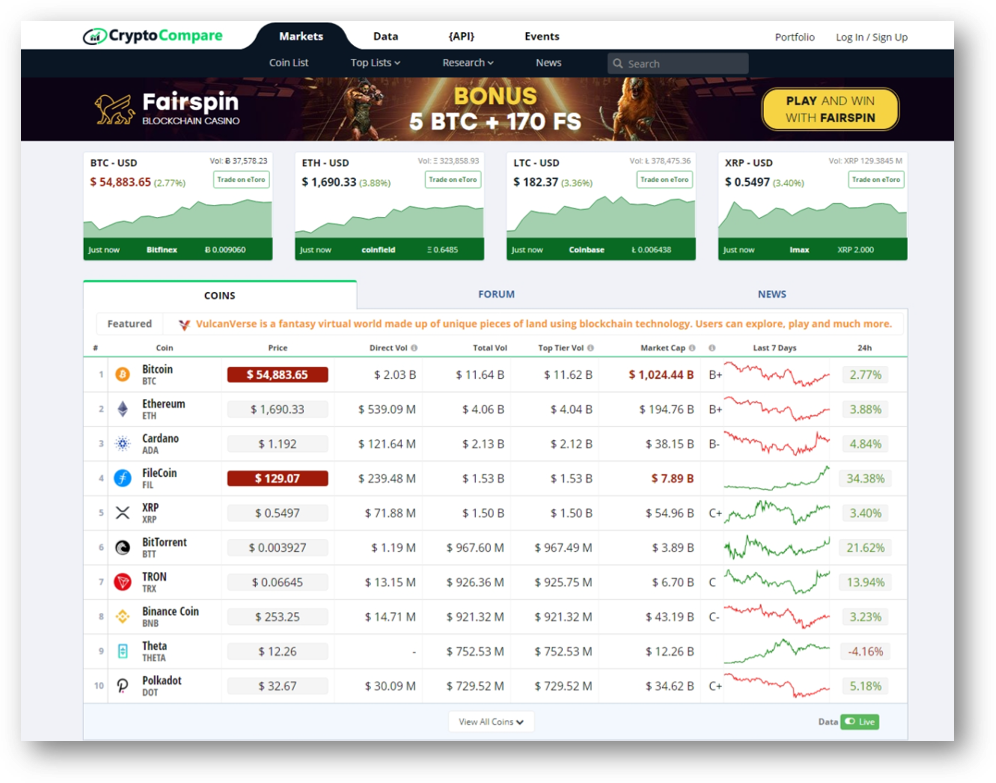996x783 pixels.
Task: Click the Ethereum coin name
Action: click(x=164, y=404)
